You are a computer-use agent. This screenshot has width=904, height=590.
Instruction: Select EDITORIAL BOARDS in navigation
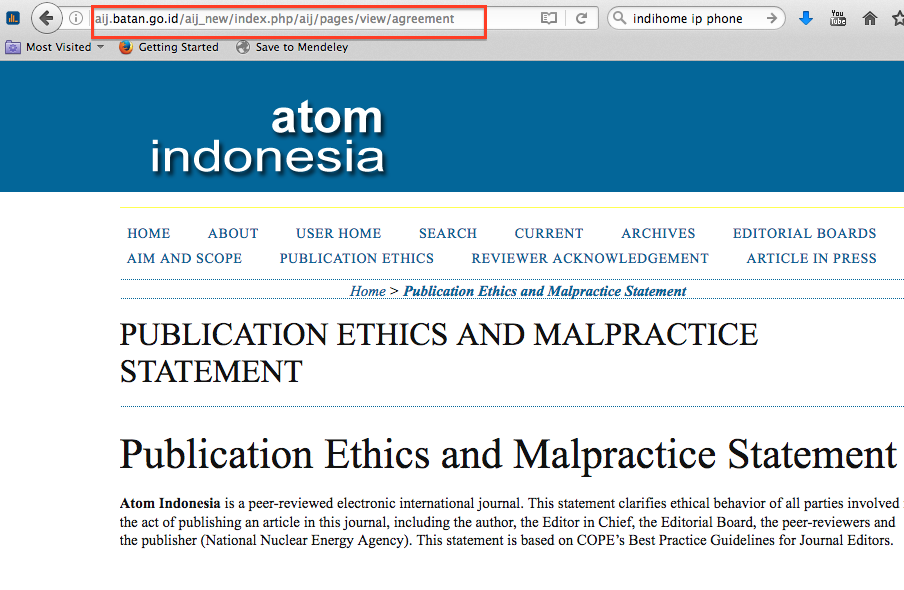[804, 233]
